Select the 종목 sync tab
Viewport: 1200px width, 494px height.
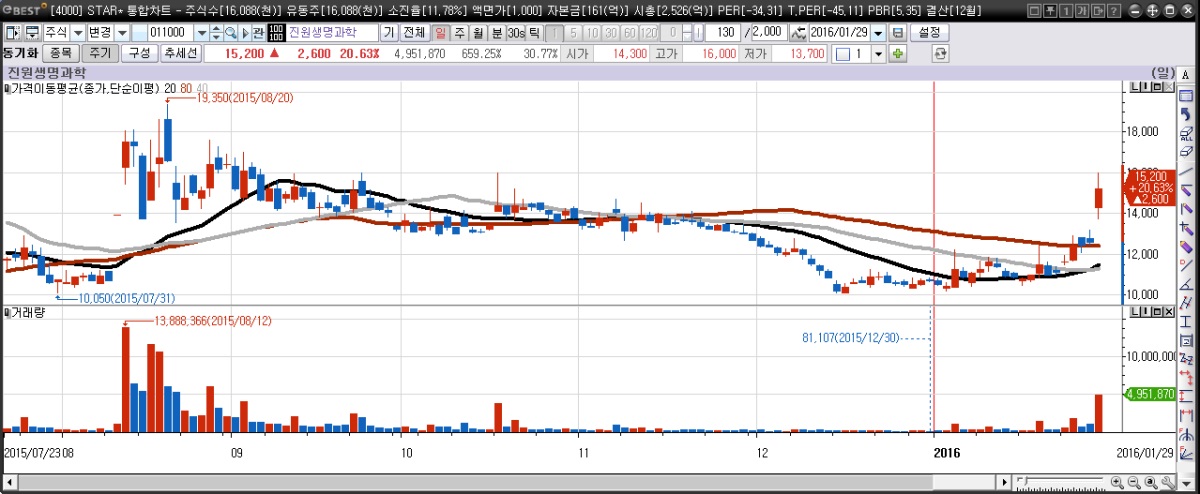(x=60, y=53)
